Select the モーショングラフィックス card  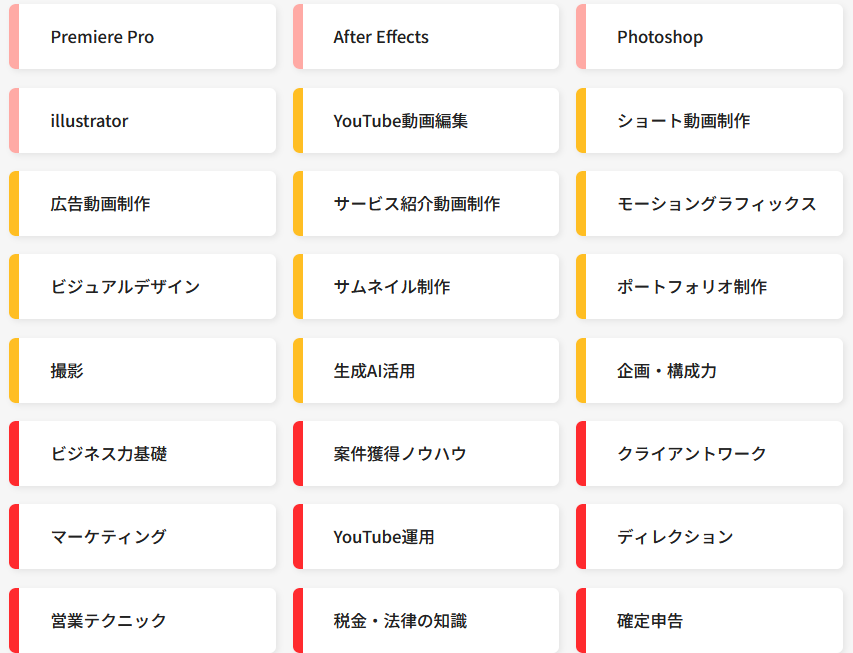[709, 204]
